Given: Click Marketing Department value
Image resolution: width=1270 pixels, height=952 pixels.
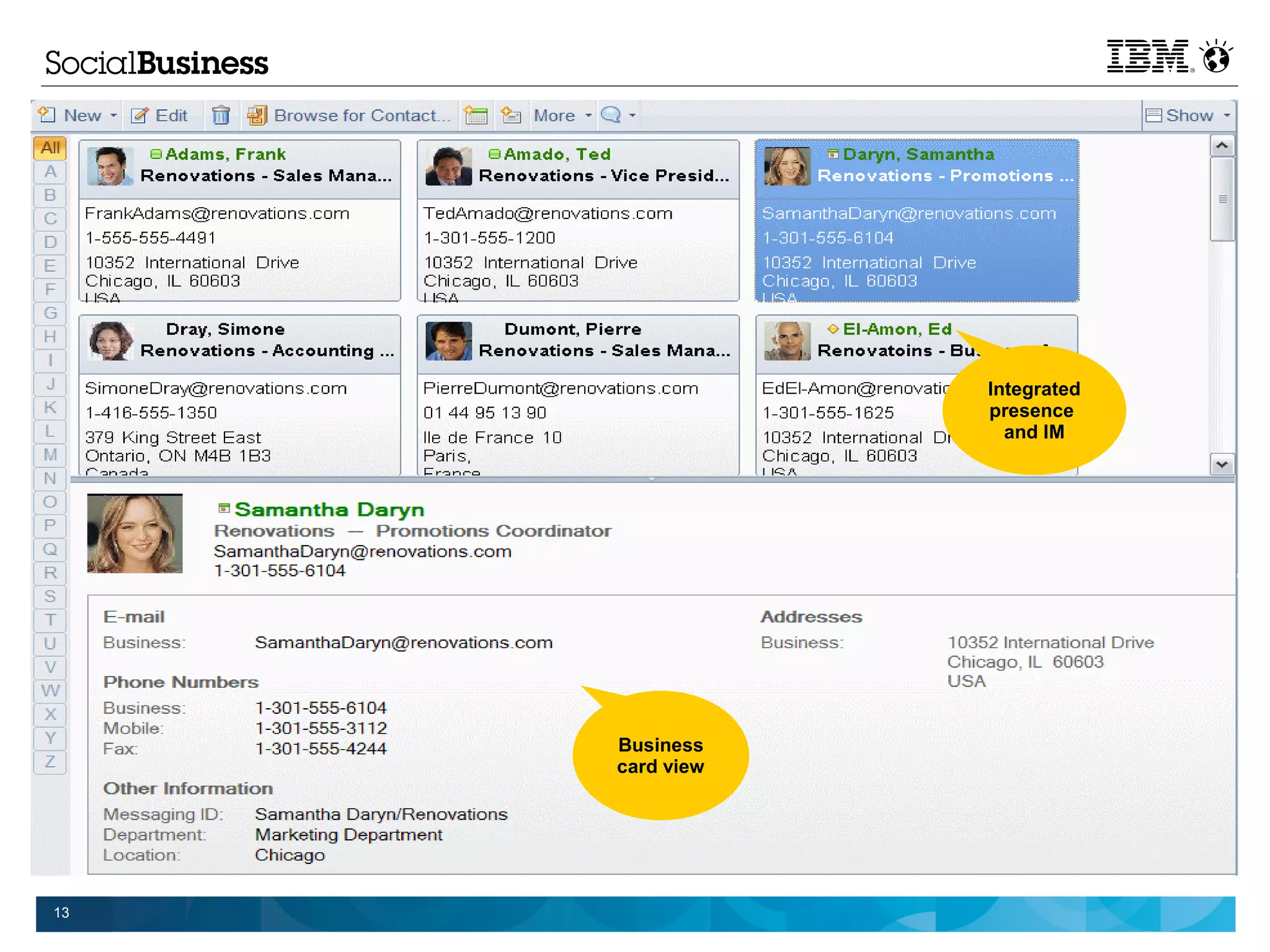Looking at the screenshot, I should [x=349, y=835].
